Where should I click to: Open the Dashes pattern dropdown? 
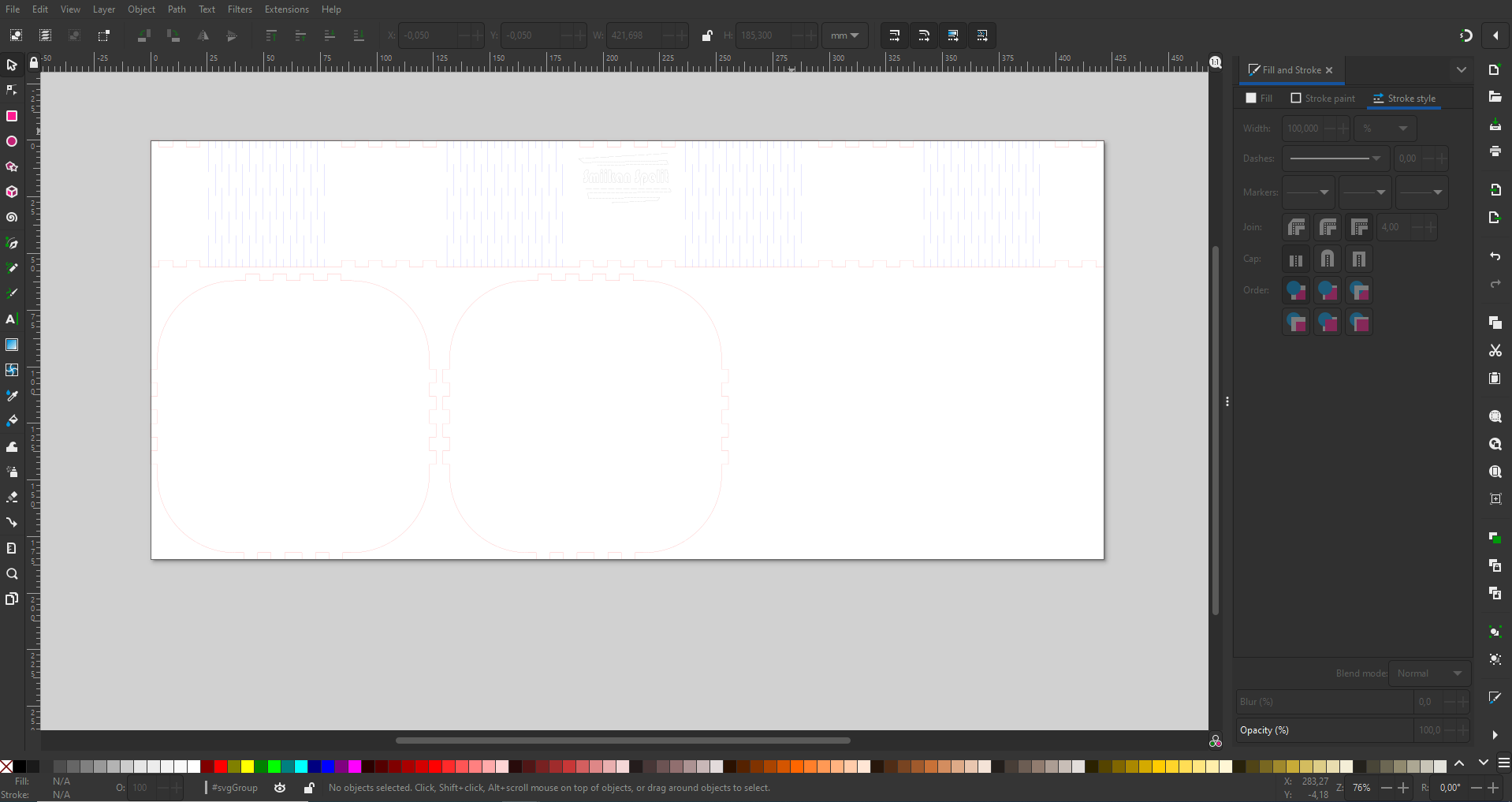1335,158
